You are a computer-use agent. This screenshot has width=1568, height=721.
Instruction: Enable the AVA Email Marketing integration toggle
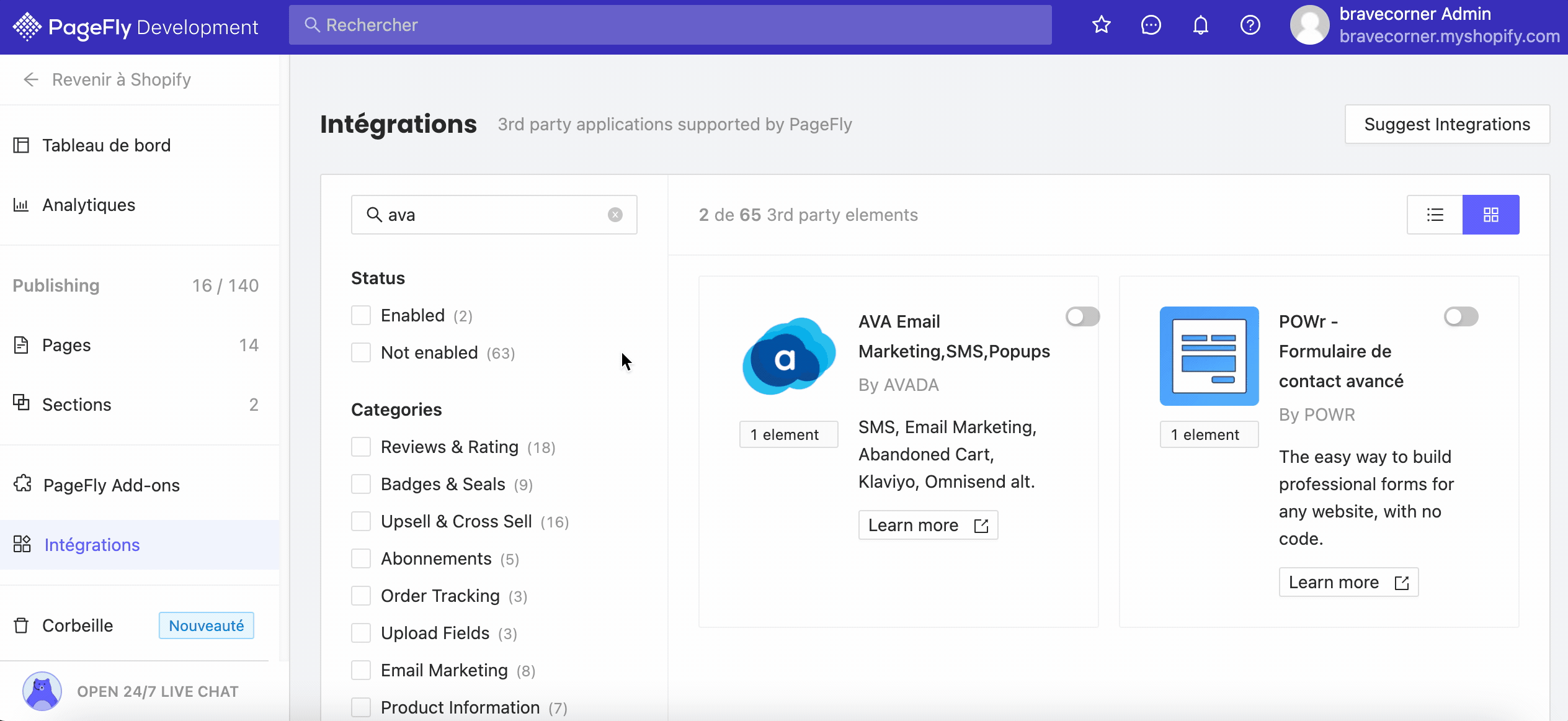pyautogui.click(x=1082, y=316)
